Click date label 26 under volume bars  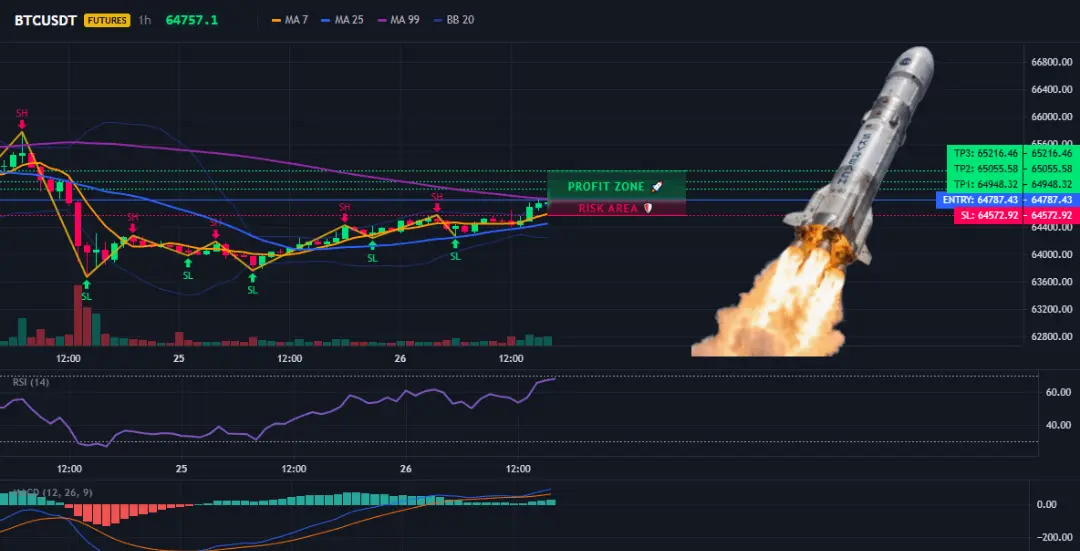[x=400, y=359]
